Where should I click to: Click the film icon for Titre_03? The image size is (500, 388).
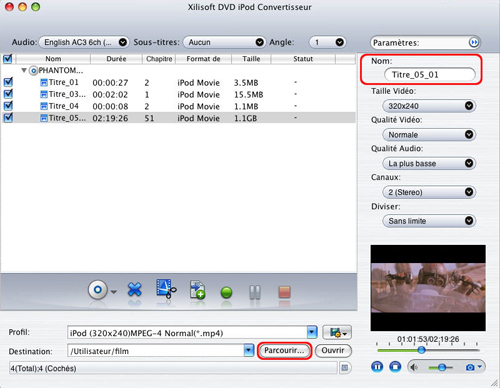point(44,94)
